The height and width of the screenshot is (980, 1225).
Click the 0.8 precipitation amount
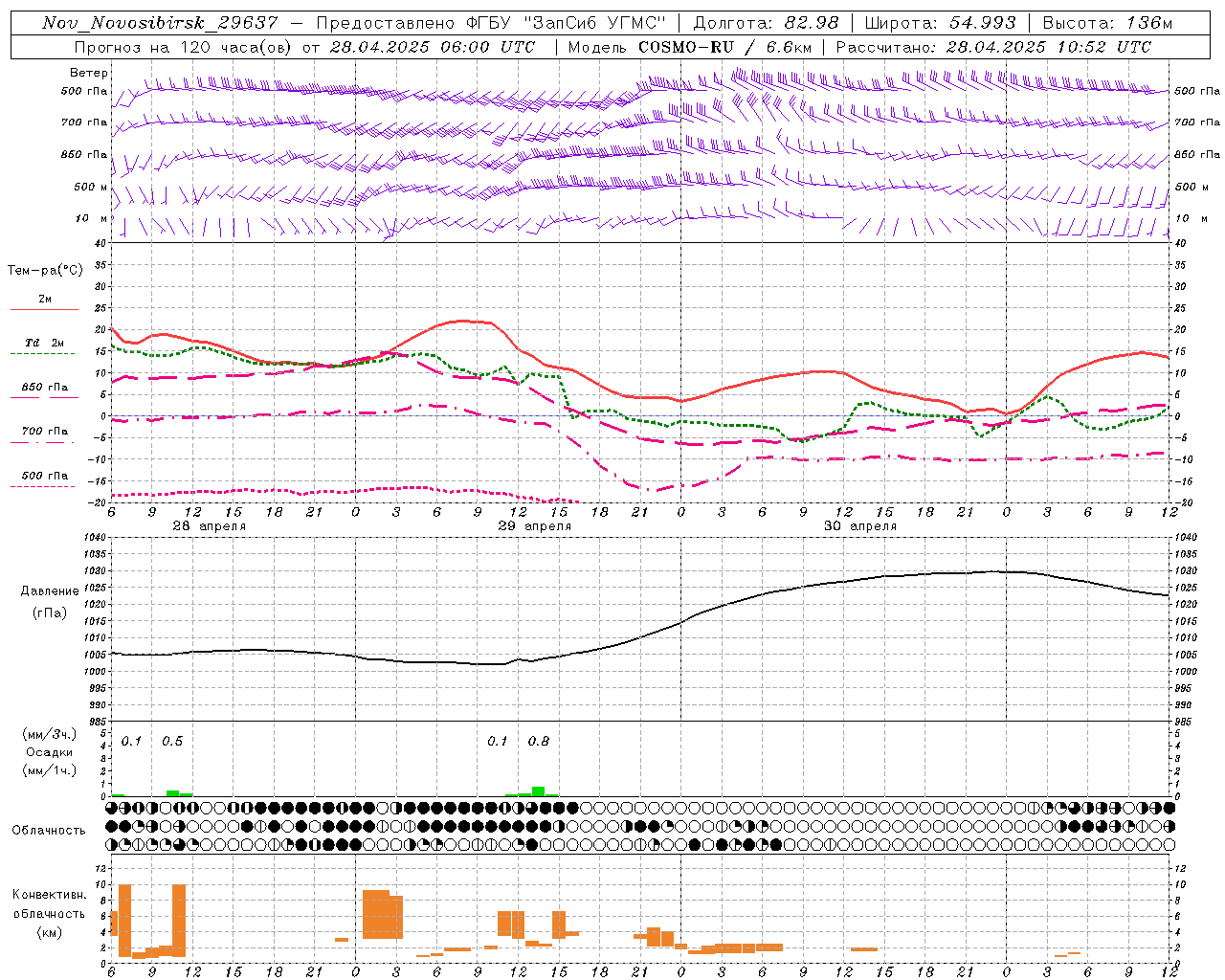click(x=539, y=742)
